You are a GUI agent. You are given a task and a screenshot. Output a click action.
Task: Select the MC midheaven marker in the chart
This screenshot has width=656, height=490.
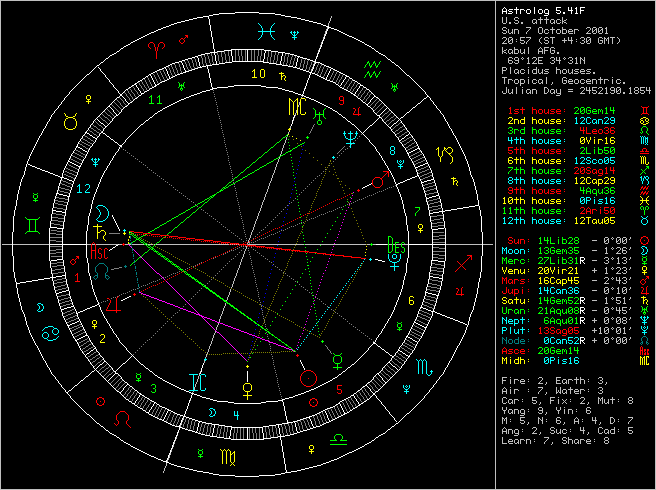[x=297, y=107]
